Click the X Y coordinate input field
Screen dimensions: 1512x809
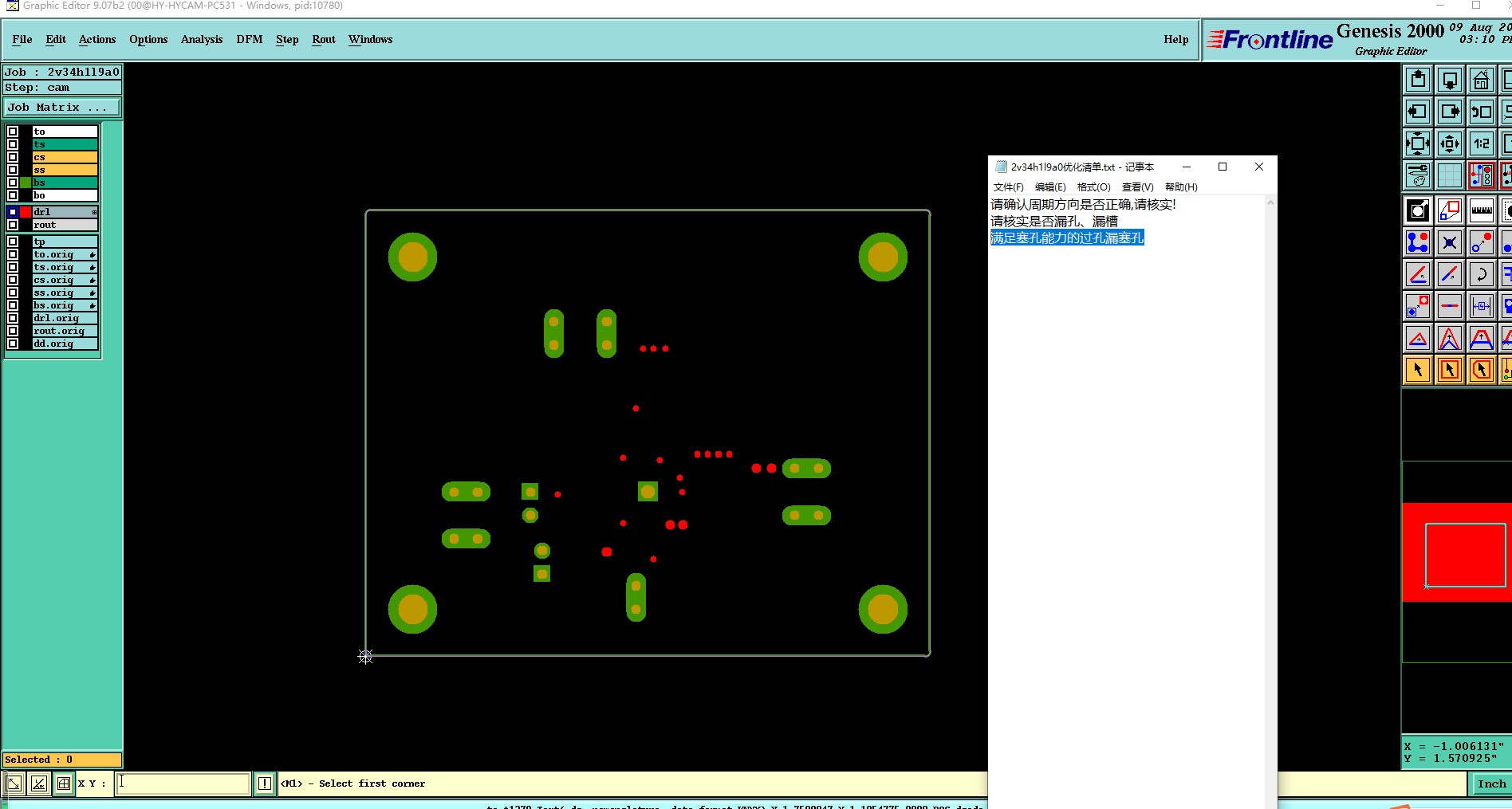(183, 783)
